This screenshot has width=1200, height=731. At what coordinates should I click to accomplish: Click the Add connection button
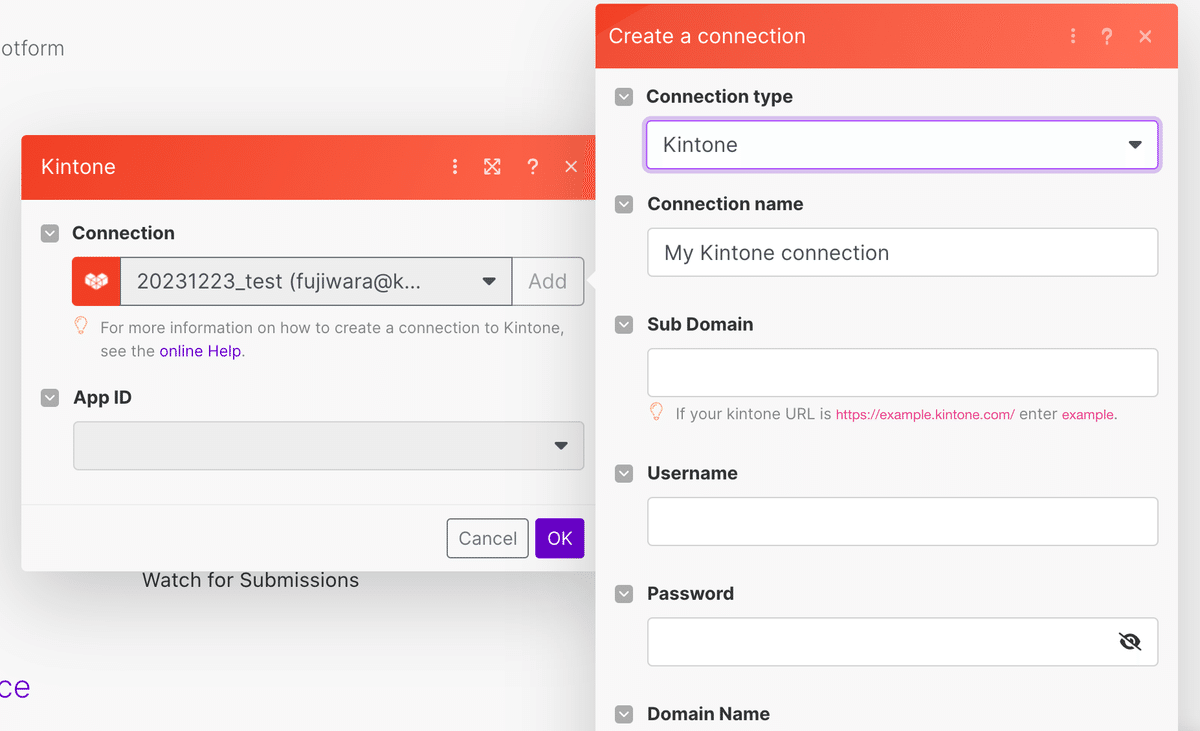click(x=548, y=281)
